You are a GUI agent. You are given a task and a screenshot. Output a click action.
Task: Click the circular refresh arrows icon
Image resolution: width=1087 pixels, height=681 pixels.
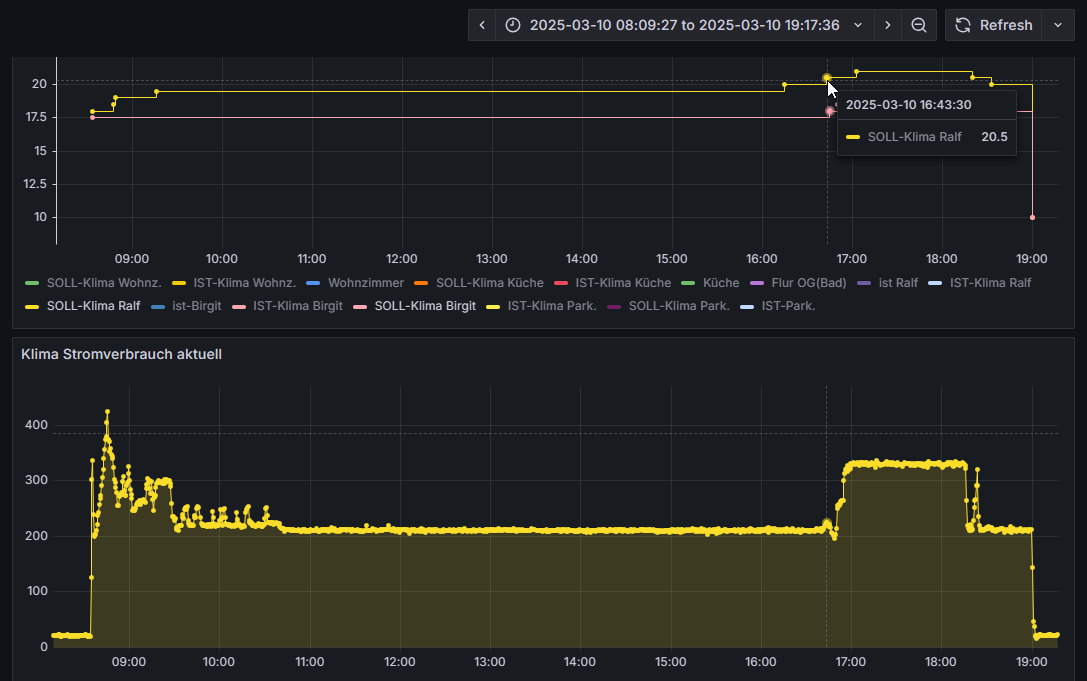pyautogui.click(x=963, y=25)
